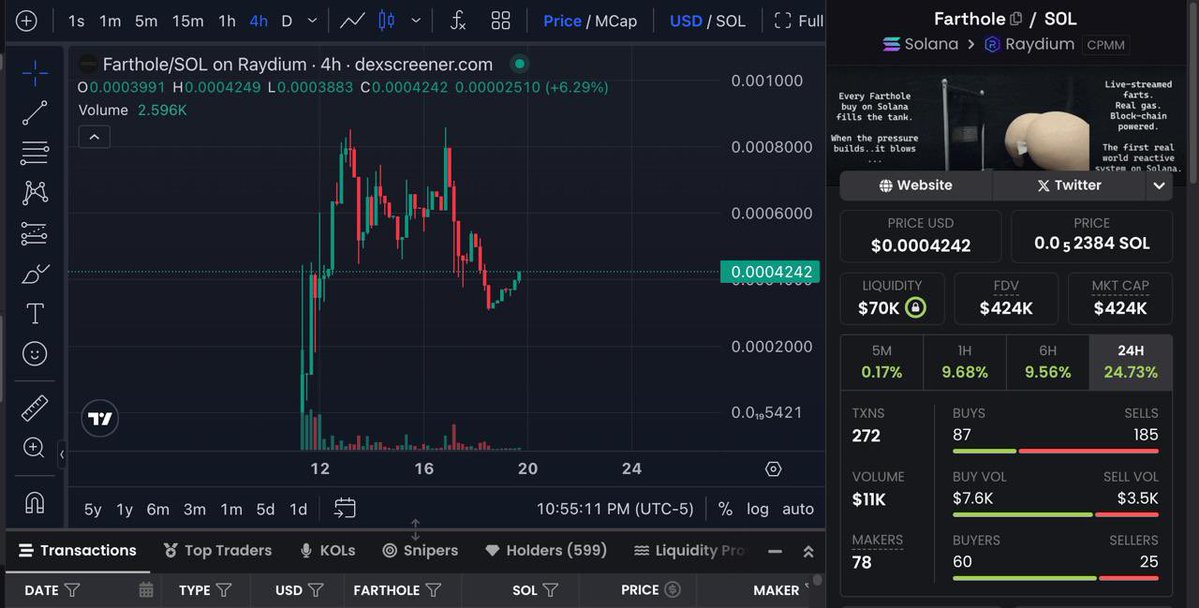The height and width of the screenshot is (608, 1199).
Task: Select the text annotation tool
Action: pyautogui.click(x=34, y=314)
